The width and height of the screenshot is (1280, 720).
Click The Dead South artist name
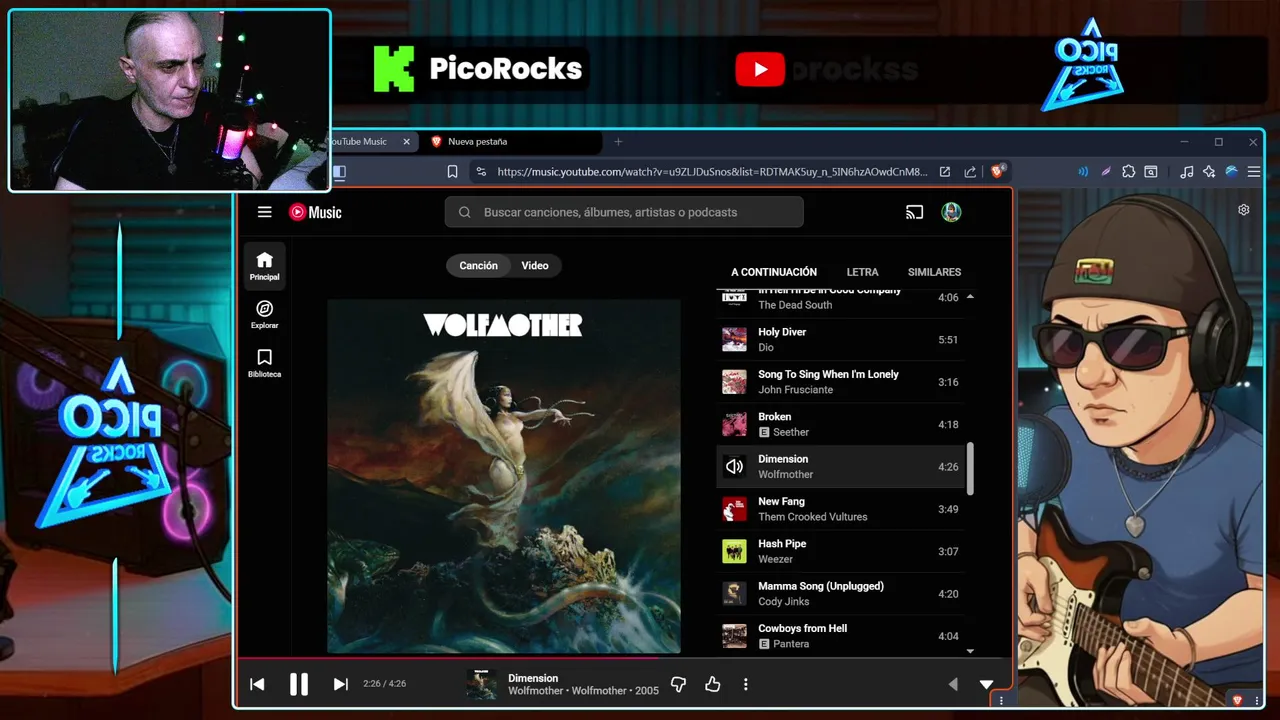click(795, 305)
